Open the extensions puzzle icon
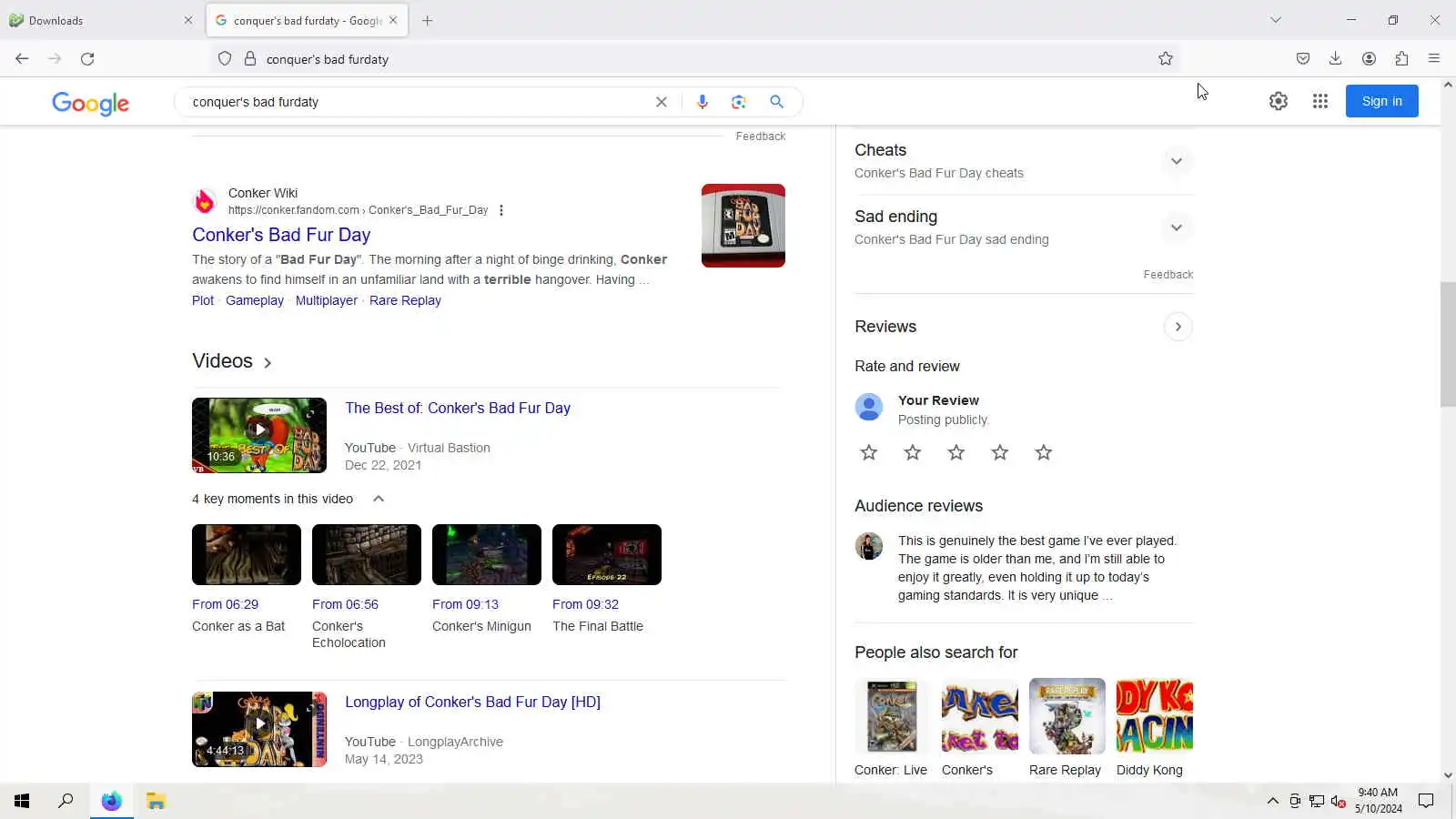This screenshot has width=1456, height=819. [1401, 59]
